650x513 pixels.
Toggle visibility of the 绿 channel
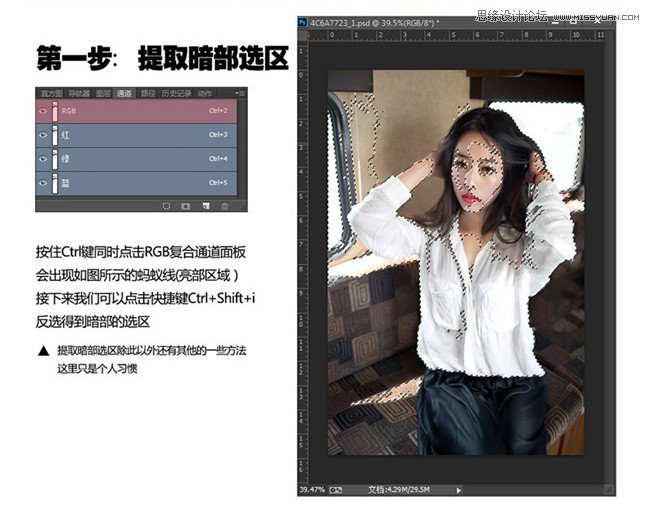point(43,159)
